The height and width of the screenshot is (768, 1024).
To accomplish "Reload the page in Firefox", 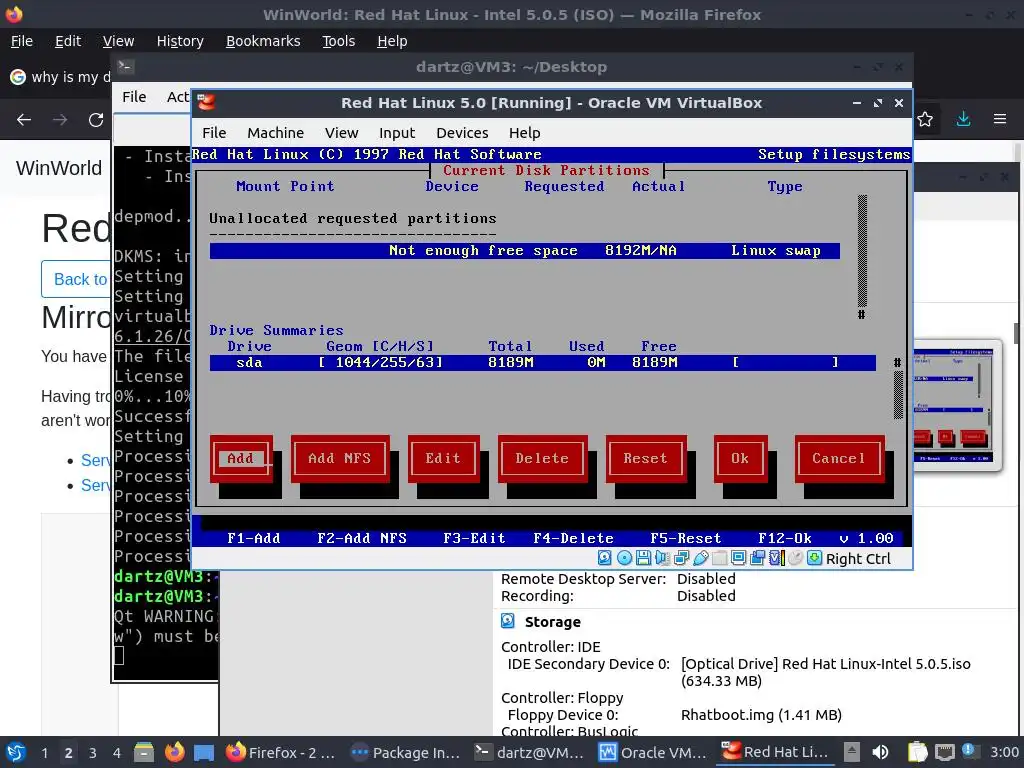I will coord(96,120).
